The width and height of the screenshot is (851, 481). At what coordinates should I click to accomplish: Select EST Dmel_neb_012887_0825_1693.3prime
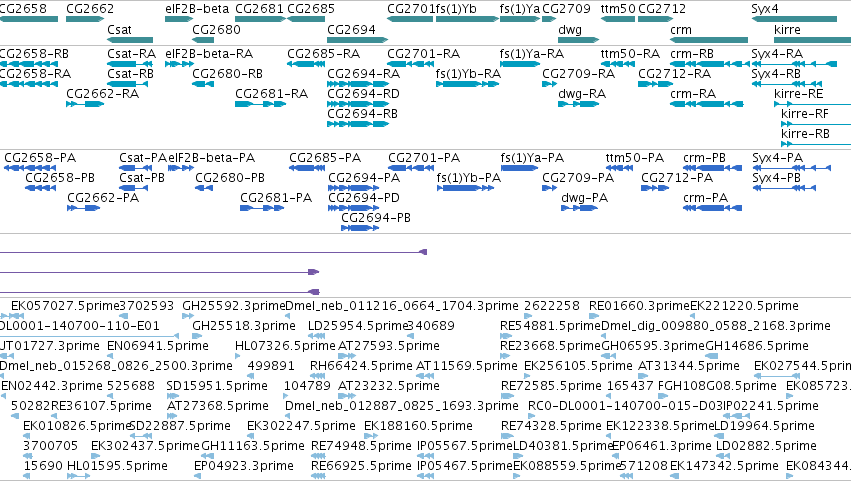(290, 416)
